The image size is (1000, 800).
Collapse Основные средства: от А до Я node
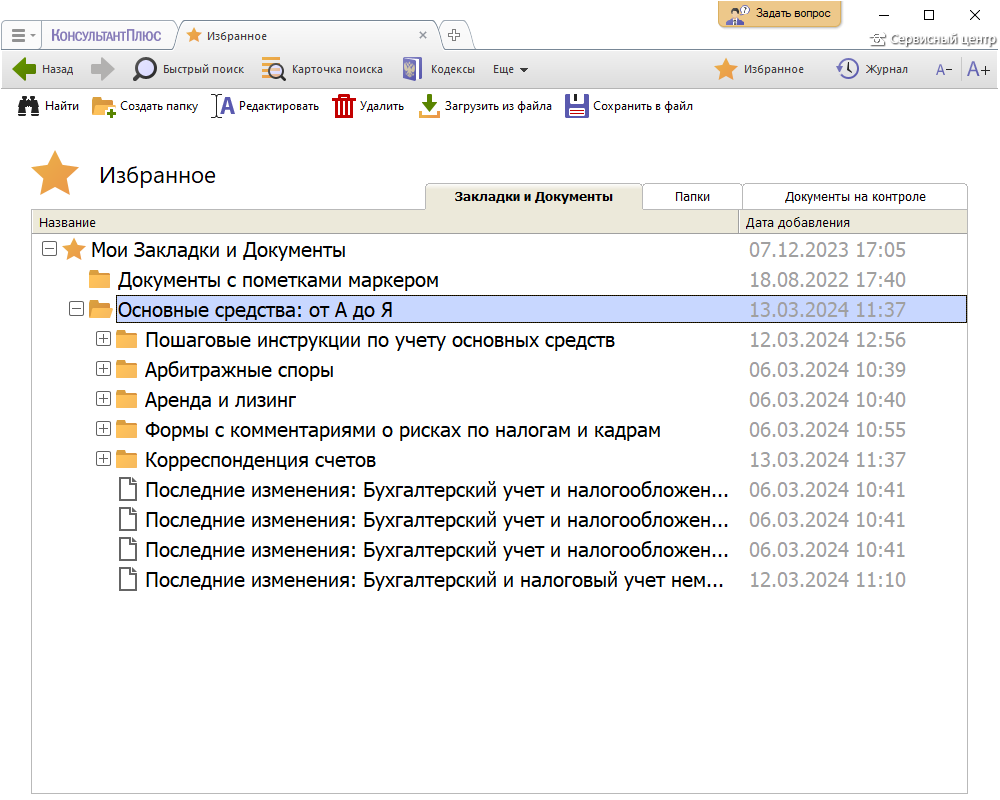[76, 309]
